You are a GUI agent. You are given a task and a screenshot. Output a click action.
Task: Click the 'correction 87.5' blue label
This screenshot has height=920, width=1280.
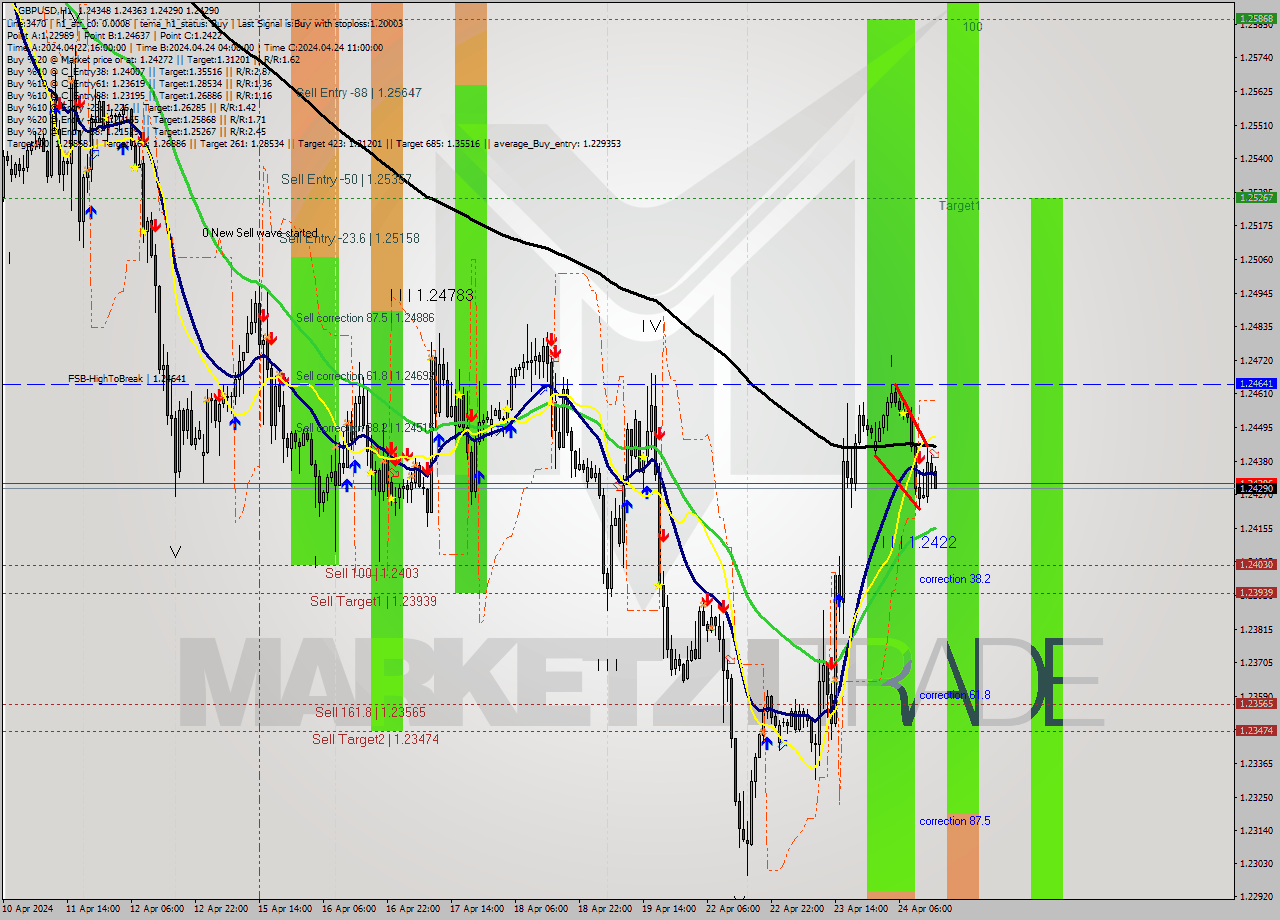pyautogui.click(x=955, y=821)
